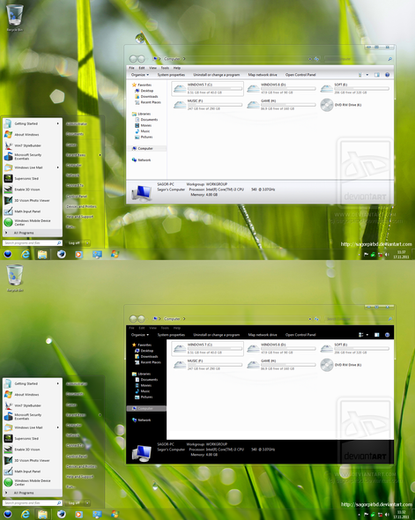Launch Internet Explorer from lower desktop taskbar

tap(25, 514)
